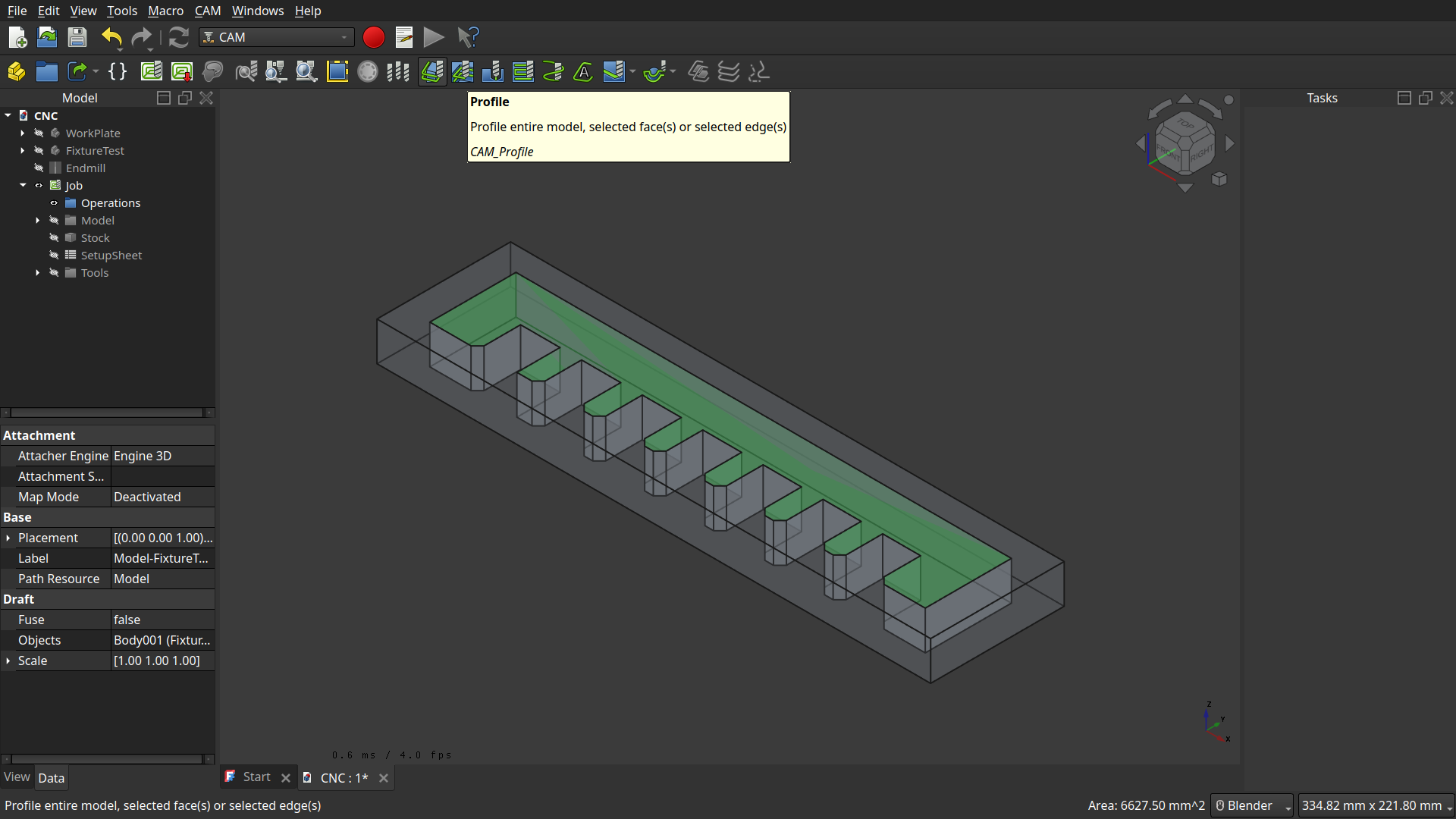Open the dimension units dropdown in status bar
This screenshot has width=1456, height=819.
(1376, 805)
